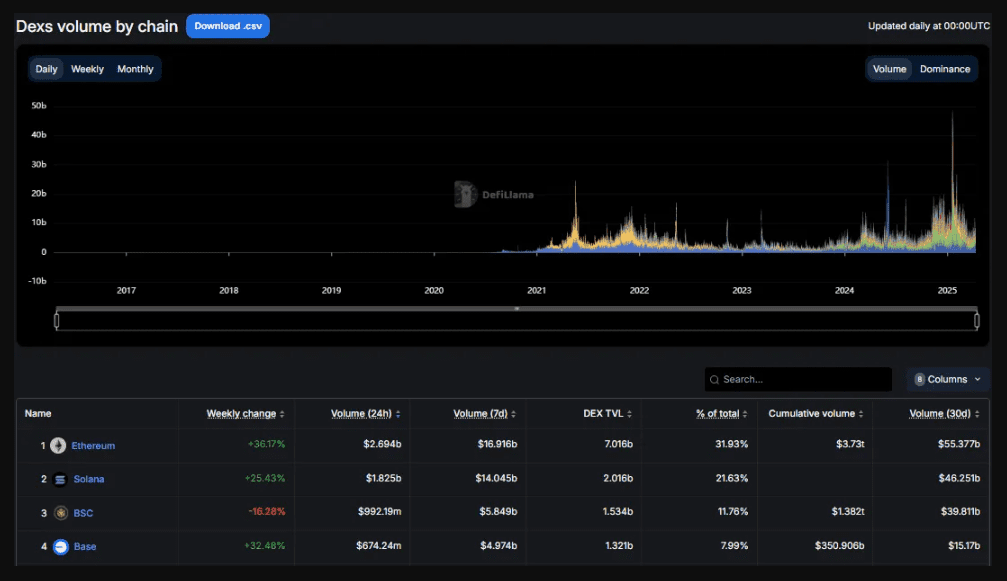
Task: Click the Base chain logo icon
Action: pyautogui.click(x=61, y=547)
